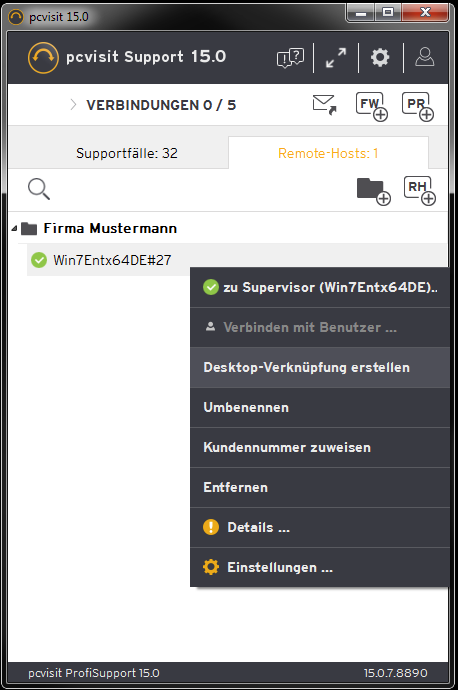This screenshot has width=458, height=690.
Task: Select host Win7Entx64DE#27 in the list
Action: [x=112, y=260]
